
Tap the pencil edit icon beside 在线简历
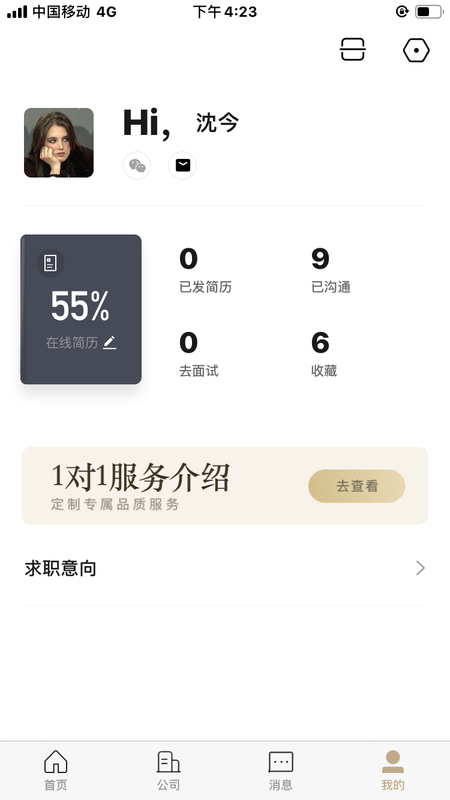(110, 343)
